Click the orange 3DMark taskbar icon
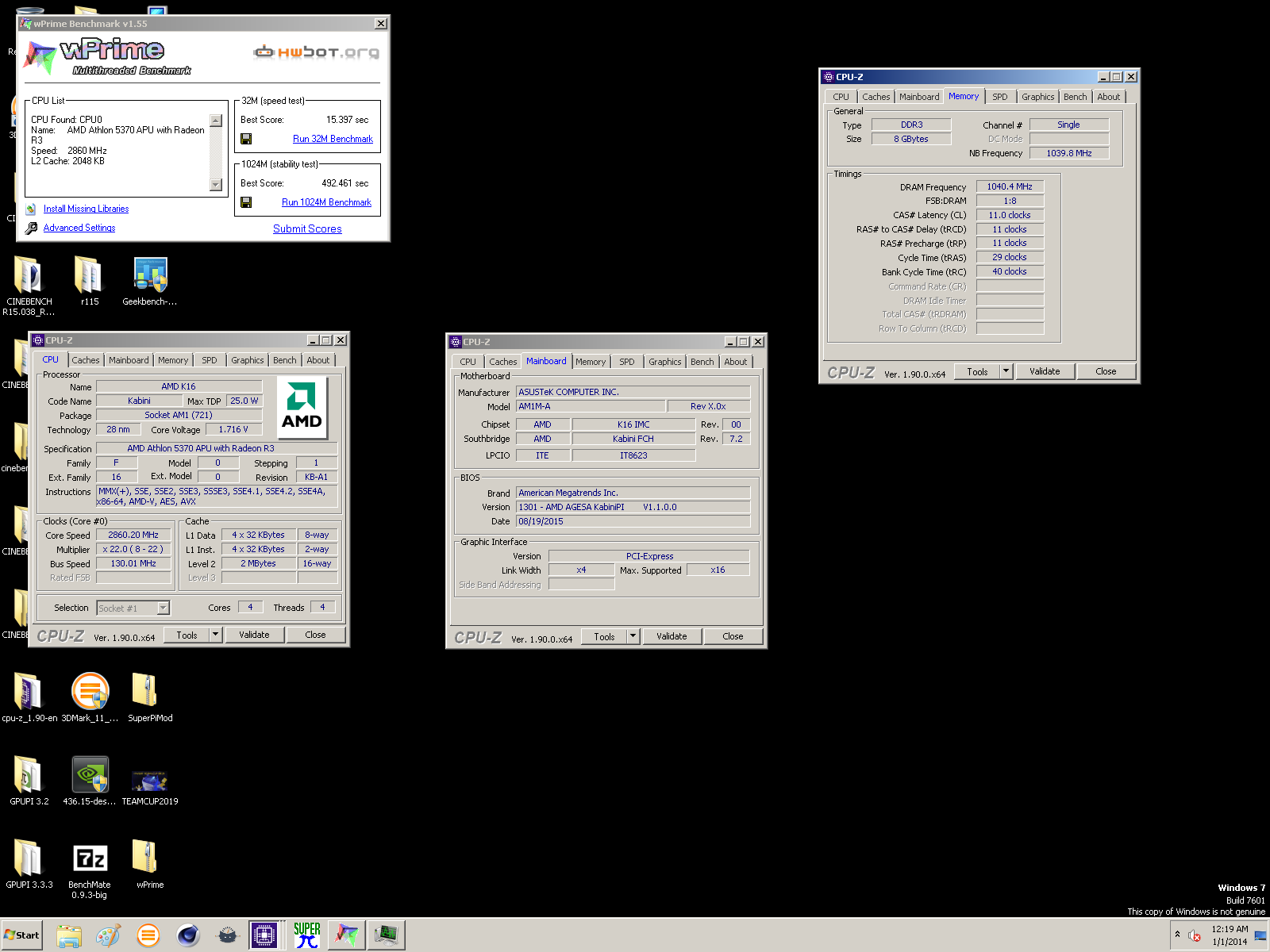This screenshot has height=952, width=1270. (x=148, y=935)
